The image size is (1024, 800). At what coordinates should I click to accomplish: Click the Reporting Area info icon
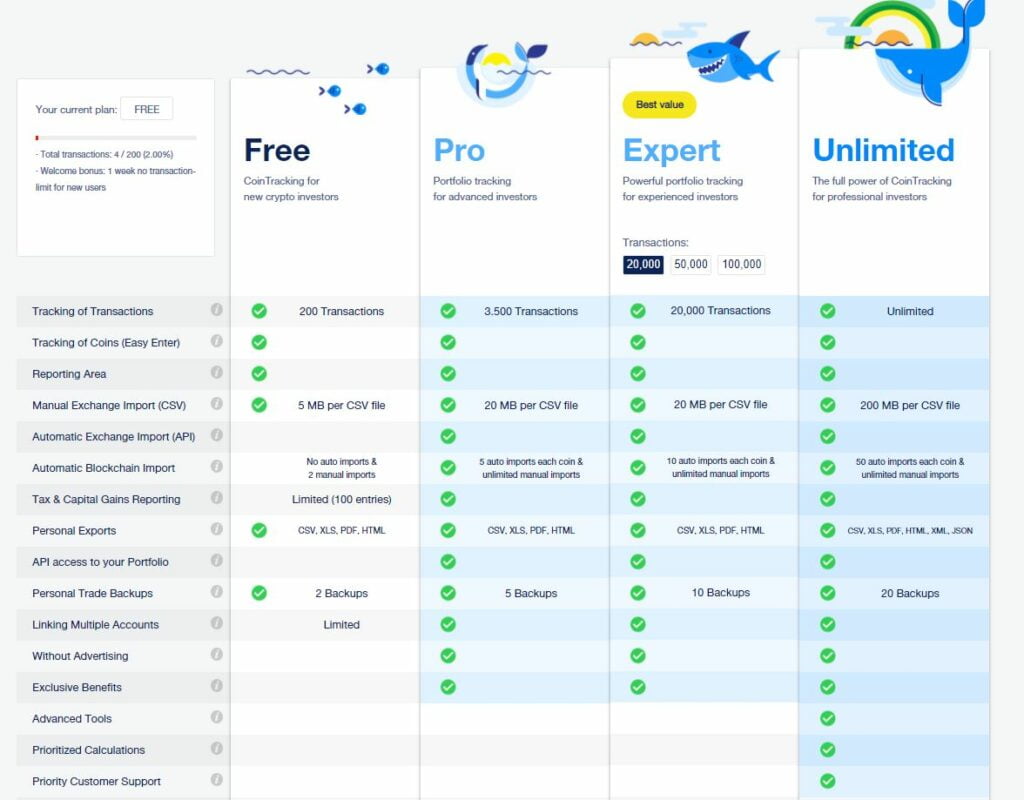[216, 372]
